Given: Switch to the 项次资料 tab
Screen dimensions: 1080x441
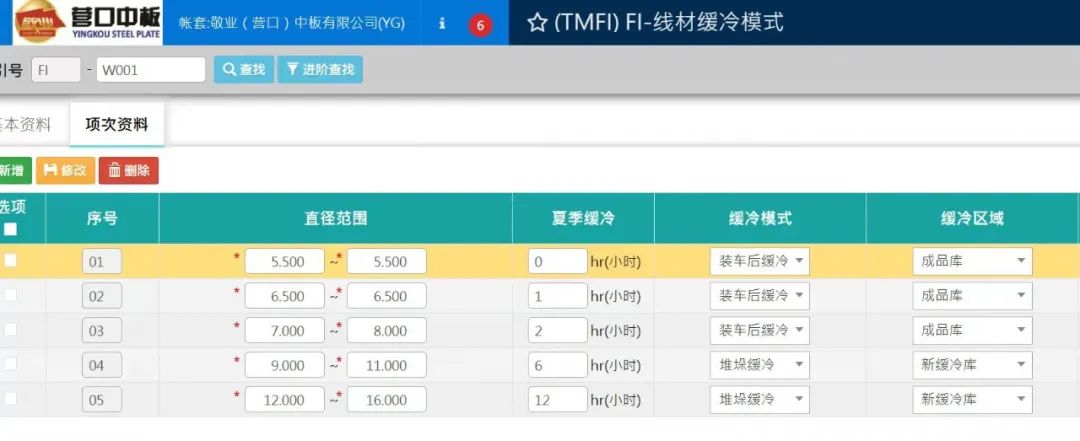Looking at the screenshot, I should [117, 125].
